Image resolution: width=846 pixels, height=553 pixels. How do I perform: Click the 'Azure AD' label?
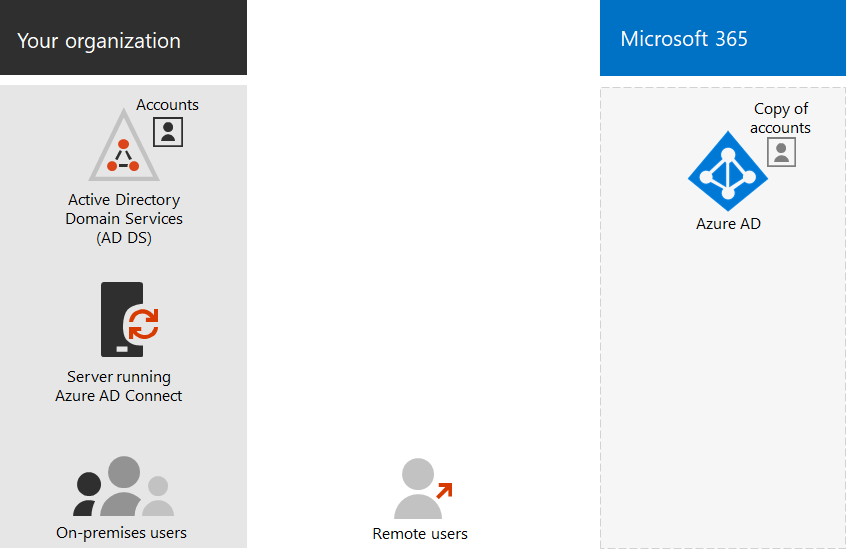[x=728, y=224]
